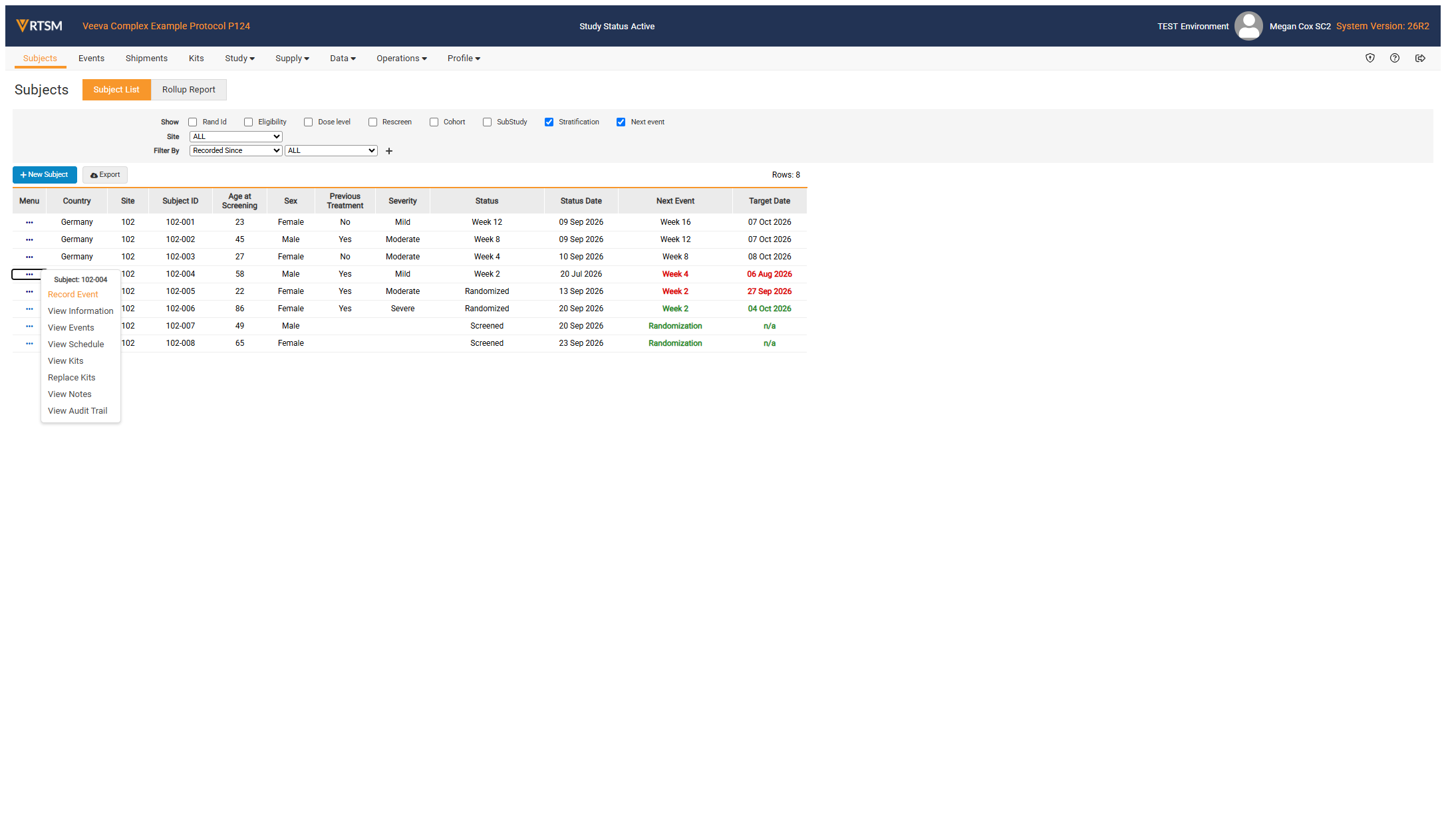Open the ALL filter value dropdown
The image size is (1446, 840).
pos(331,151)
